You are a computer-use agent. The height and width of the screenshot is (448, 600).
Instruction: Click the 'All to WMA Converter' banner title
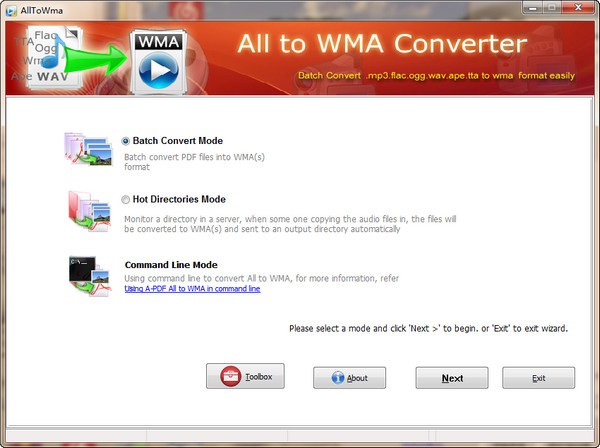382,44
